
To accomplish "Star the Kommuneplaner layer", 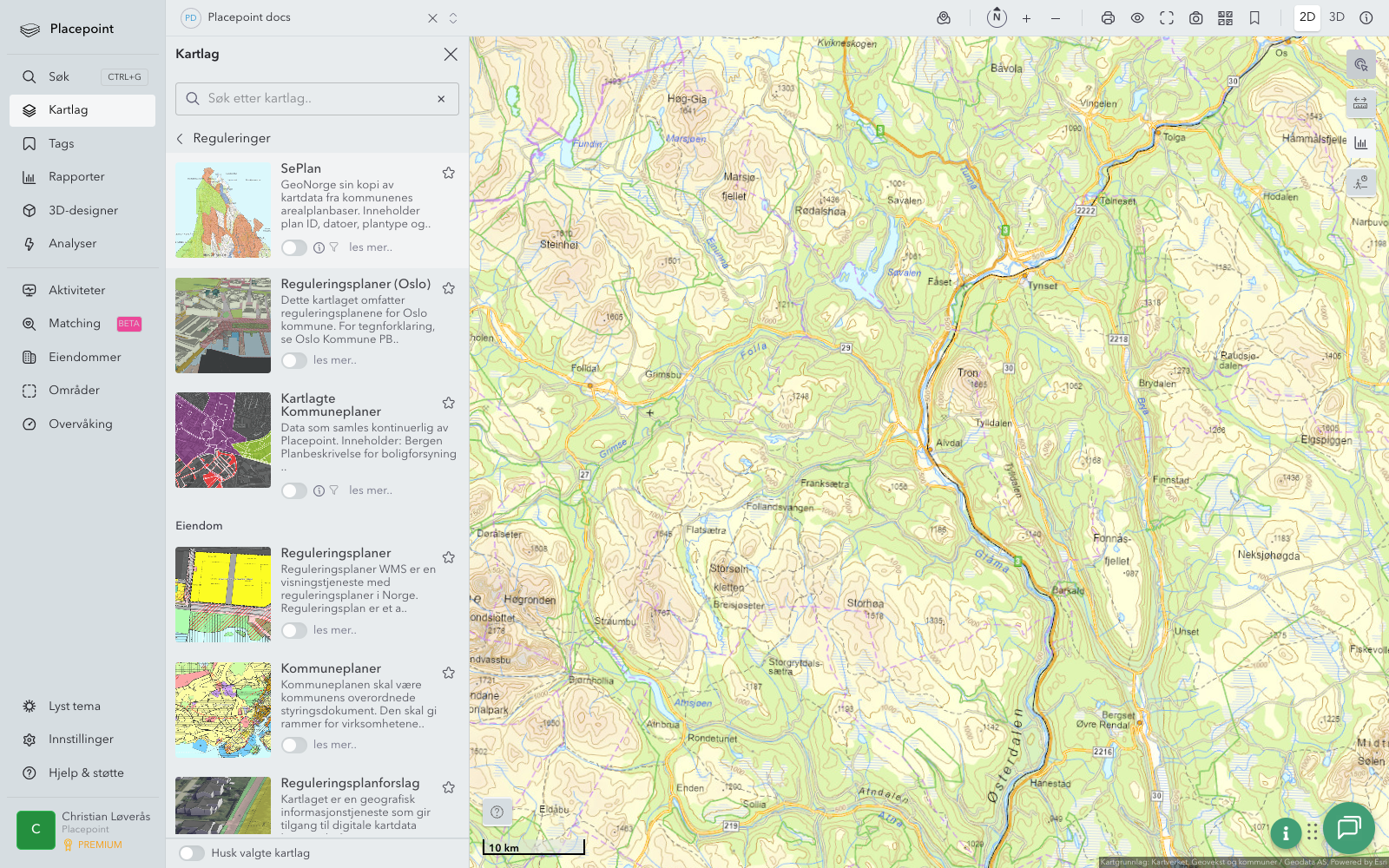I will coord(449,673).
